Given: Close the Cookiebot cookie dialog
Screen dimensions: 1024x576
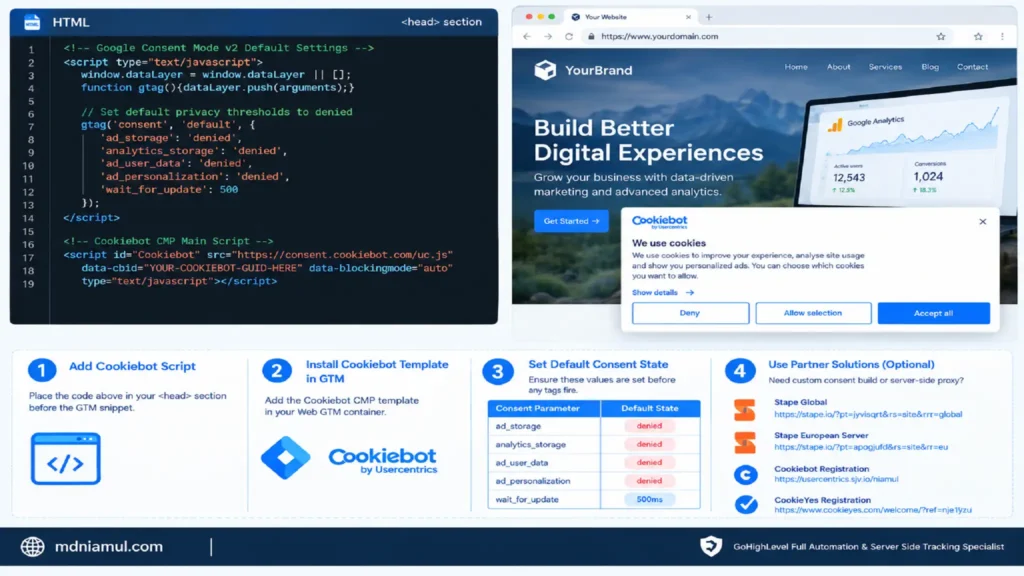Looking at the screenshot, I should [982, 222].
